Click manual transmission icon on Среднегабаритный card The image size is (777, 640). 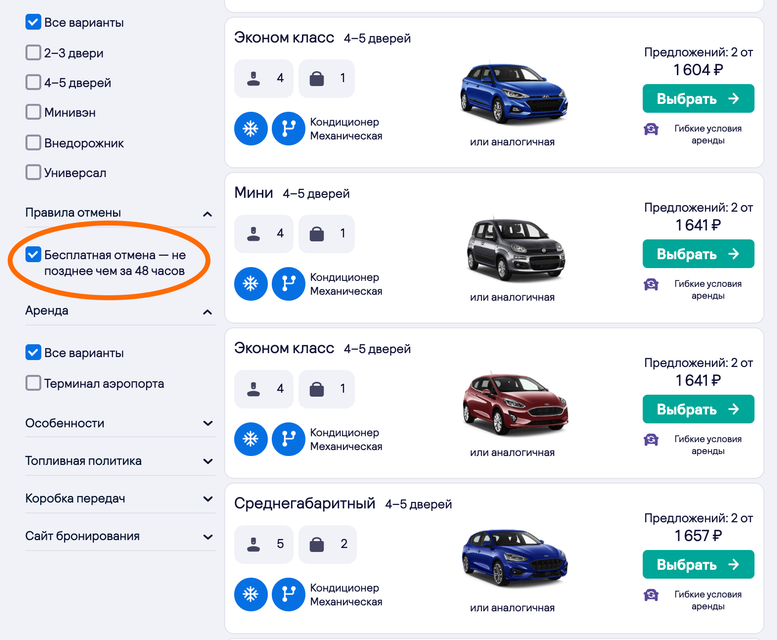[x=288, y=594]
